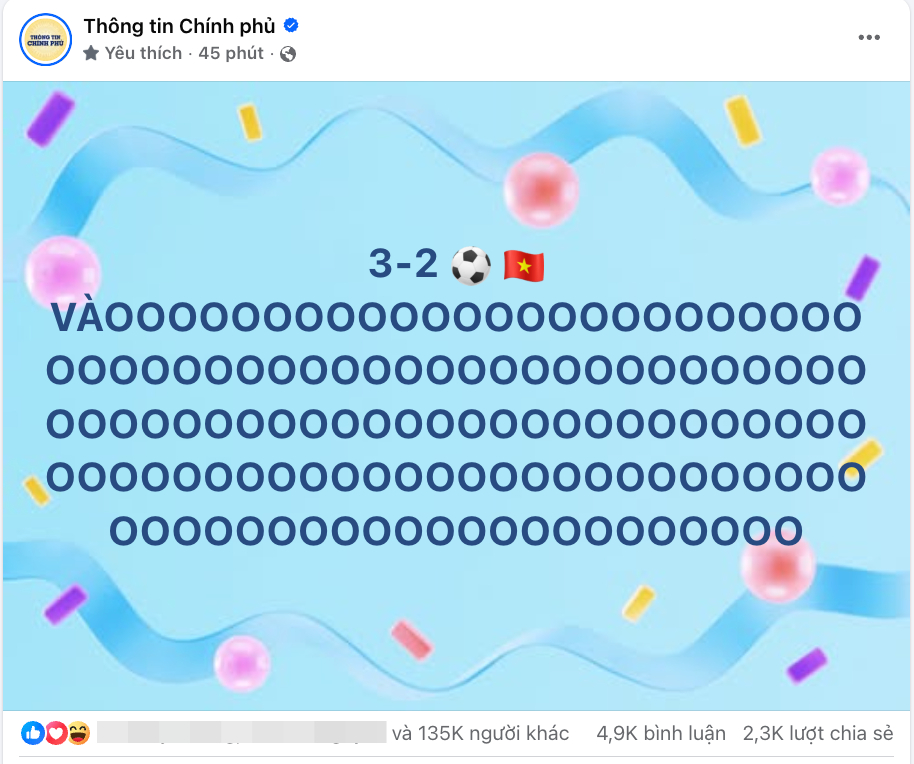914x764 pixels.
Task: Click the public globe audience icon
Action: point(288,54)
